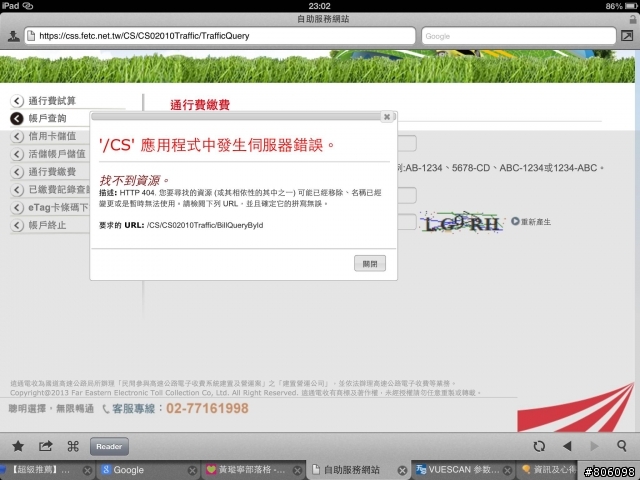Toggle the Reader mode button
640x480 pixels.
tap(109, 446)
